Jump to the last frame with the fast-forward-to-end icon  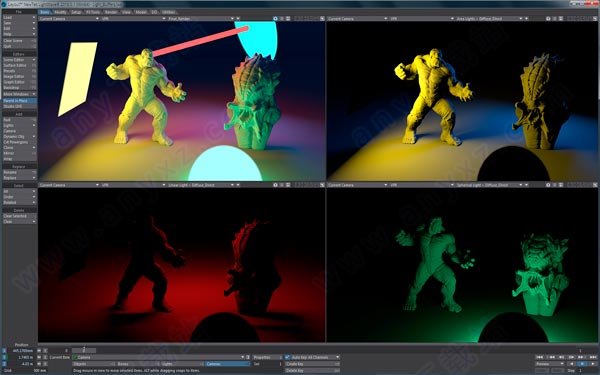593,357
